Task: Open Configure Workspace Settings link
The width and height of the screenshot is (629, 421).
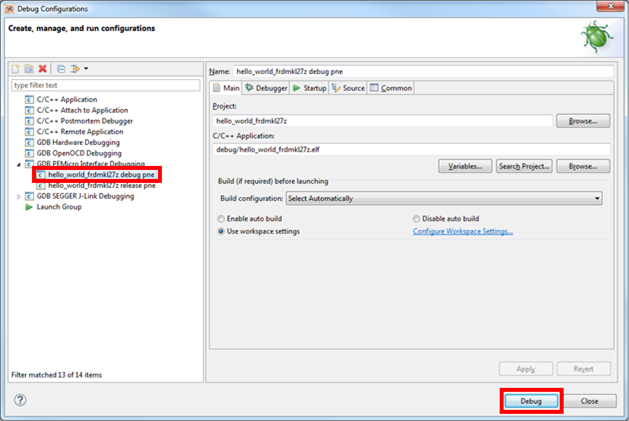Action: (463, 231)
